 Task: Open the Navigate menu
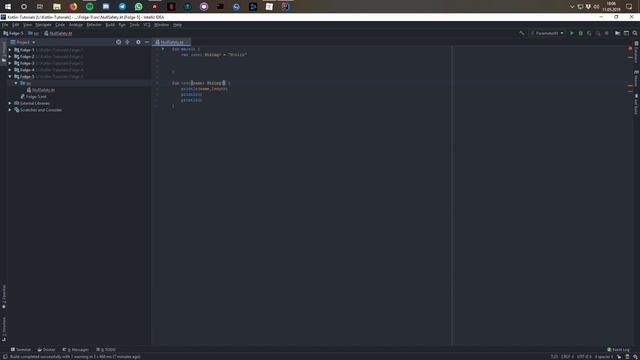coord(43,25)
